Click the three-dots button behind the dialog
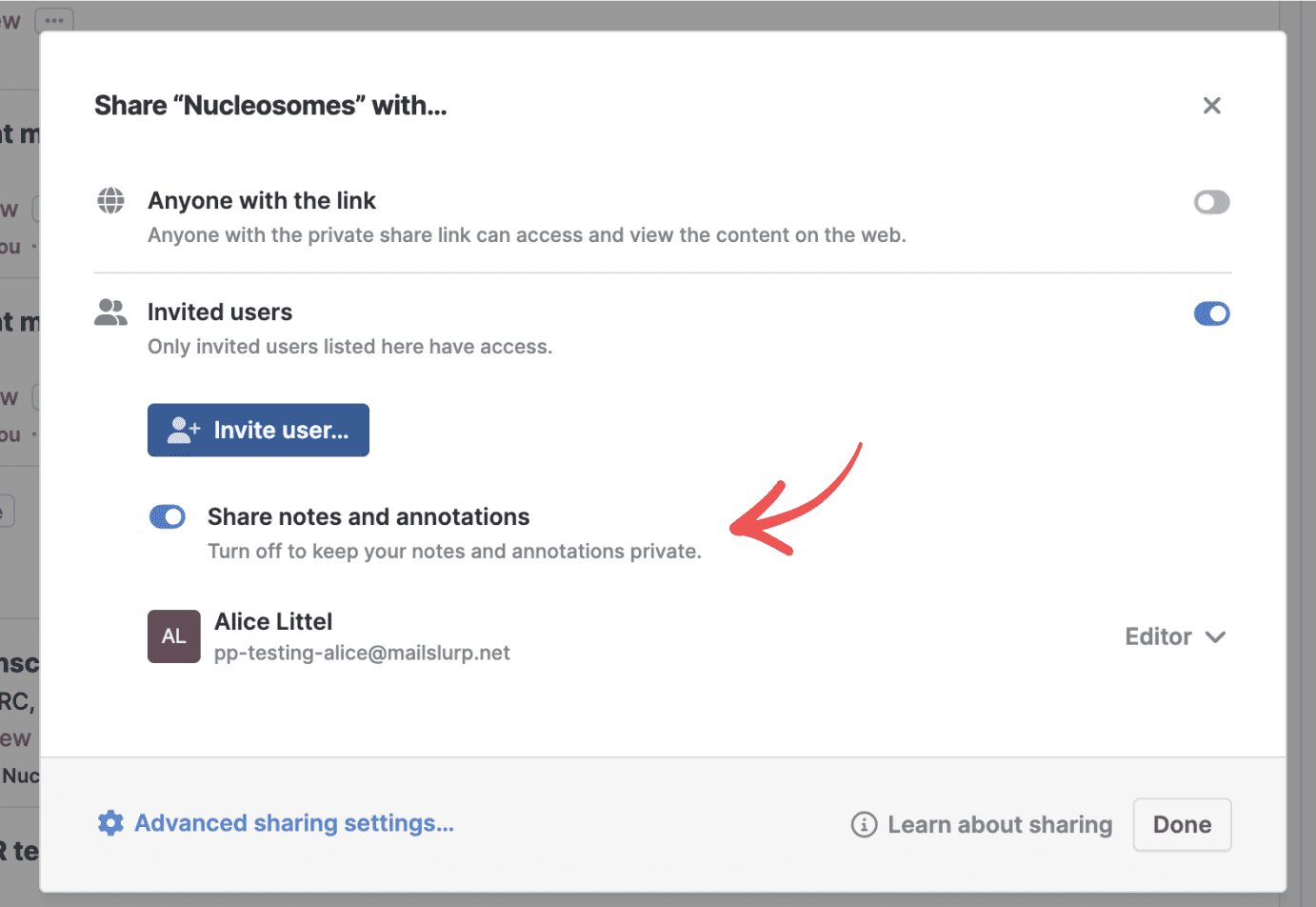Image resolution: width=1316 pixels, height=907 pixels. coord(54,19)
